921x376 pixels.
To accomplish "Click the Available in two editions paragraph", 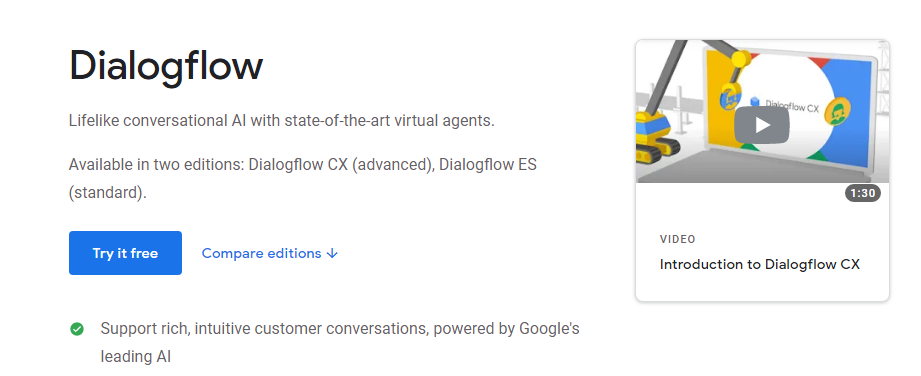I will click(x=303, y=179).
